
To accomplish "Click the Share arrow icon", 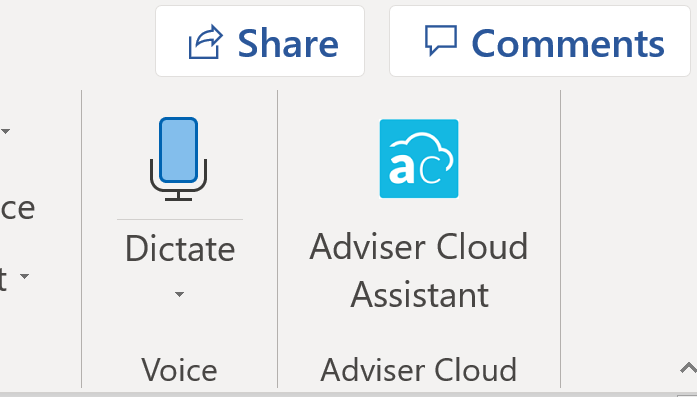I will point(205,42).
